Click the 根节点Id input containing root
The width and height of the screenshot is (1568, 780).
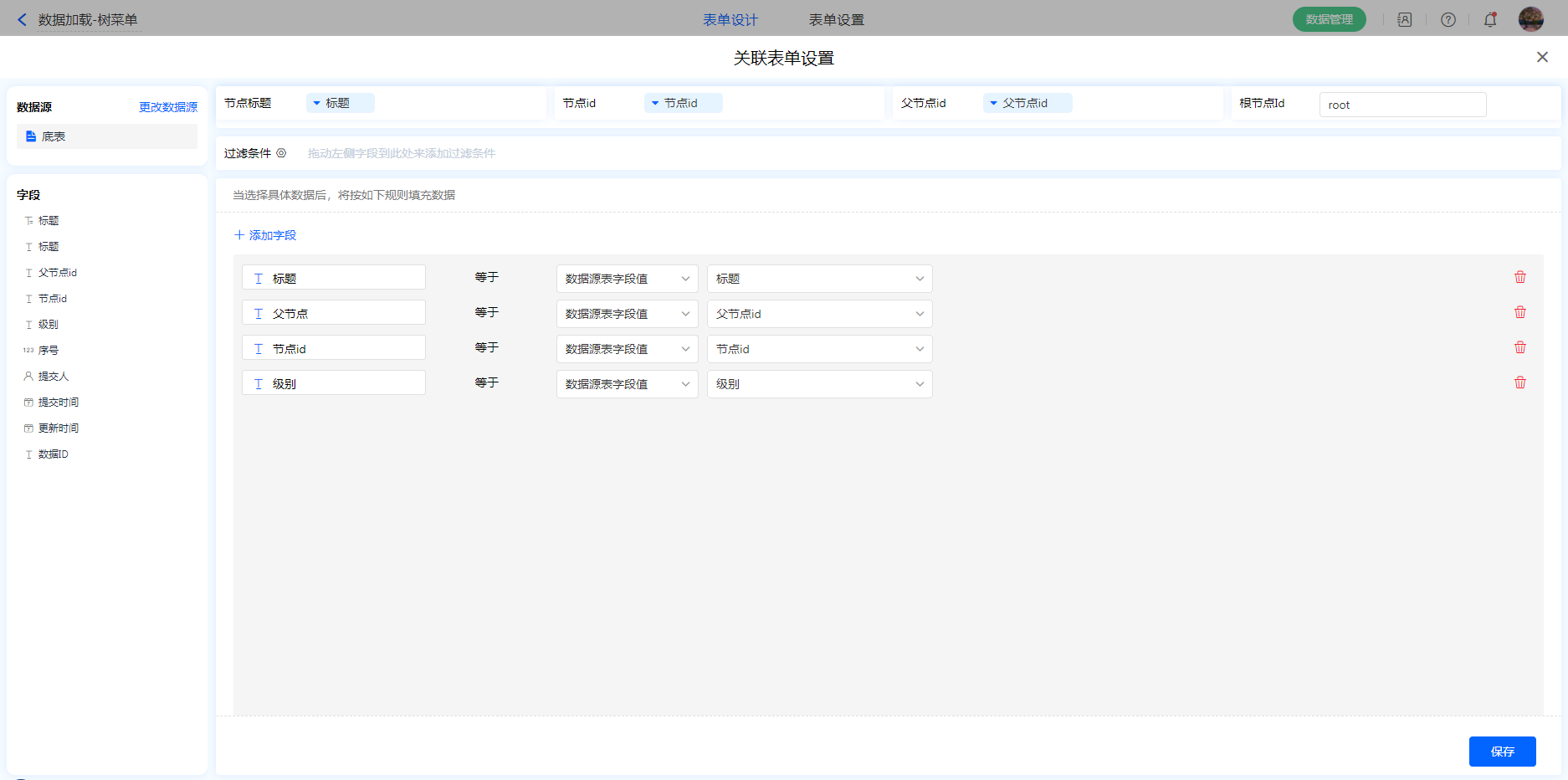pos(1402,105)
